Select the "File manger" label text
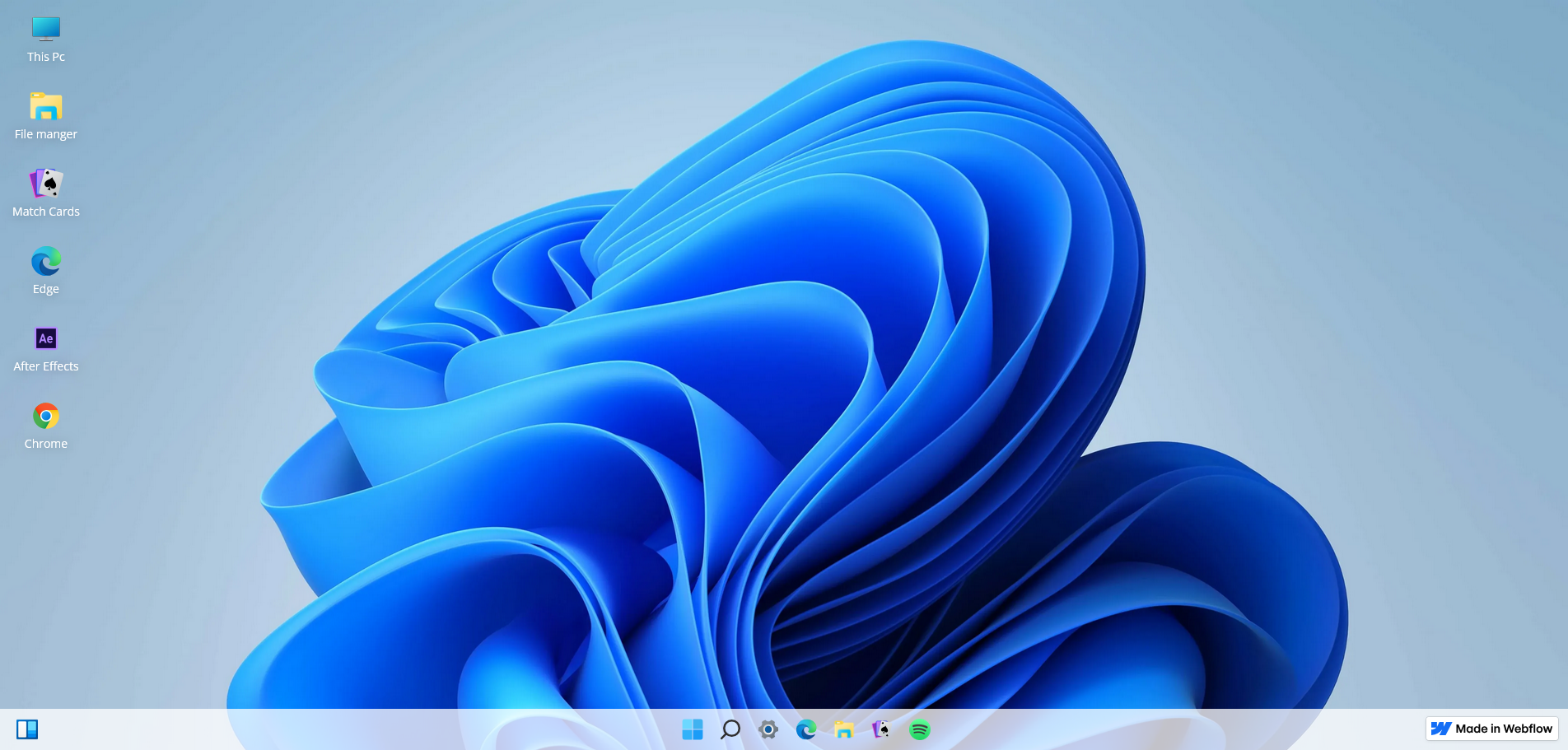Image resolution: width=1568 pixels, height=750 pixels. pos(46,134)
